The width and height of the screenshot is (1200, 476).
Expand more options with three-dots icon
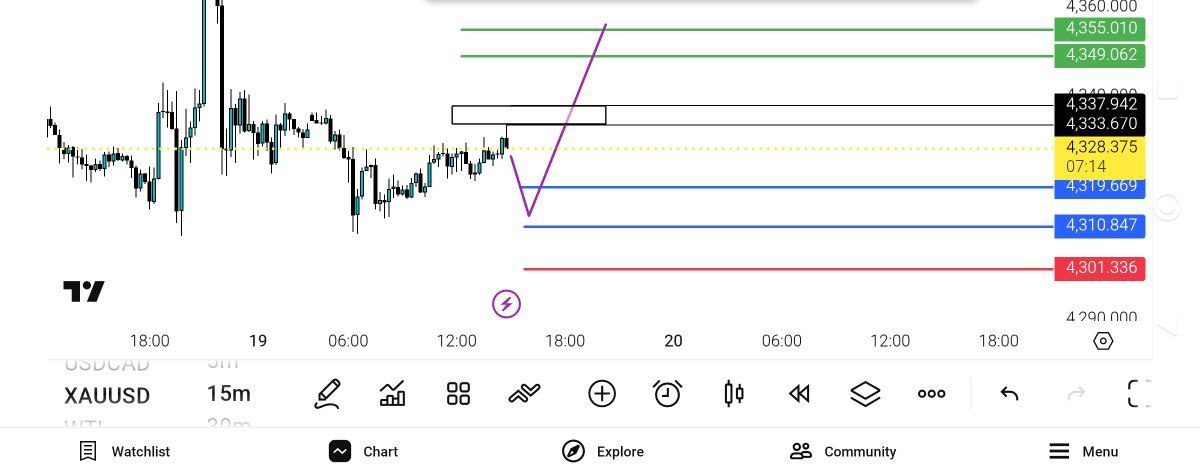click(931, 394)
